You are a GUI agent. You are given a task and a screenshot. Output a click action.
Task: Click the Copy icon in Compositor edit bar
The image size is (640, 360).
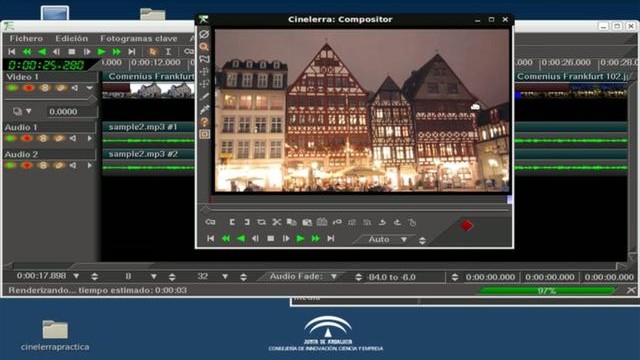(291, 222)
